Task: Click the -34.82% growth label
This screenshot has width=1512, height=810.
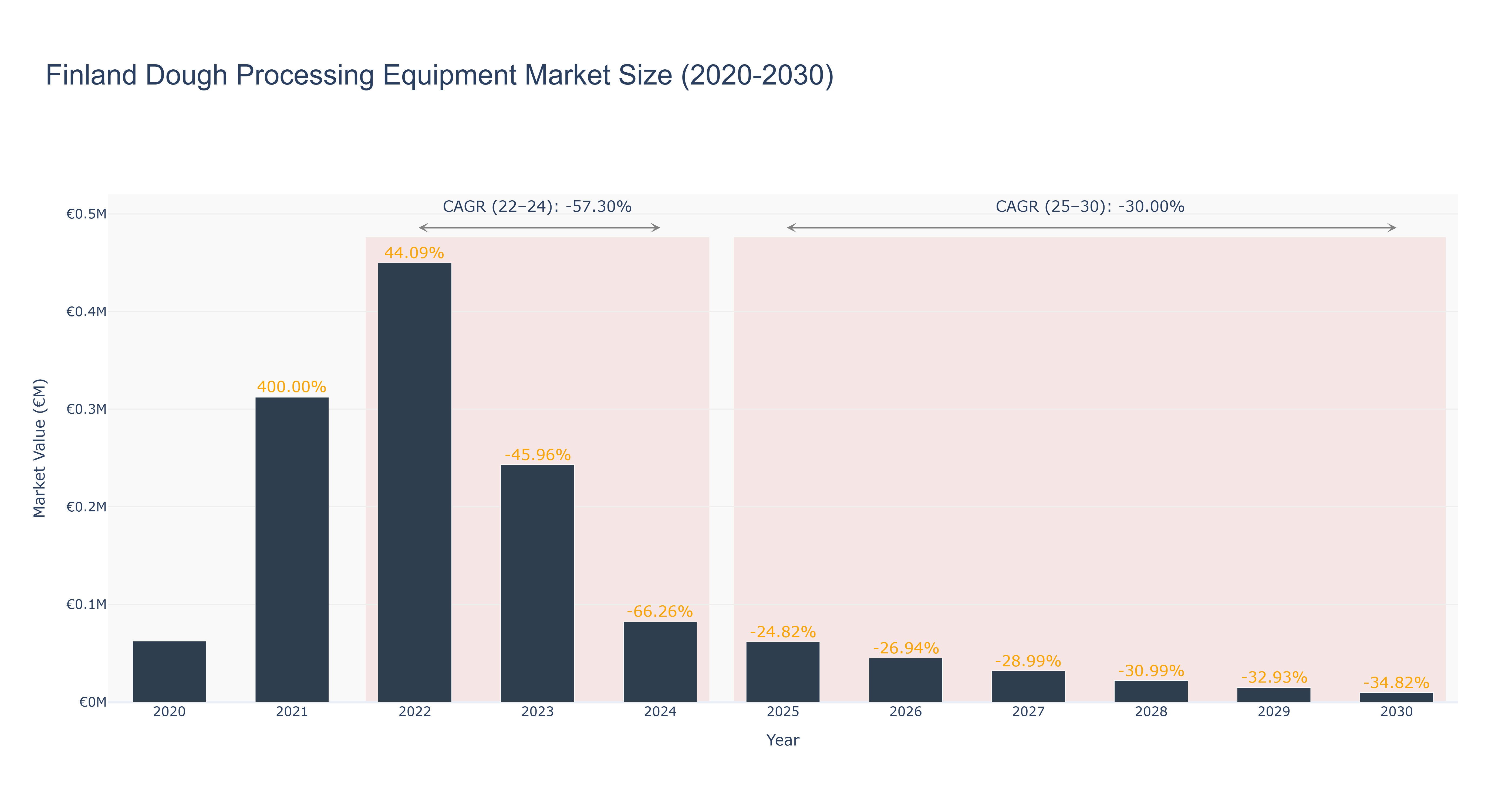Action: pos(1396,683)
